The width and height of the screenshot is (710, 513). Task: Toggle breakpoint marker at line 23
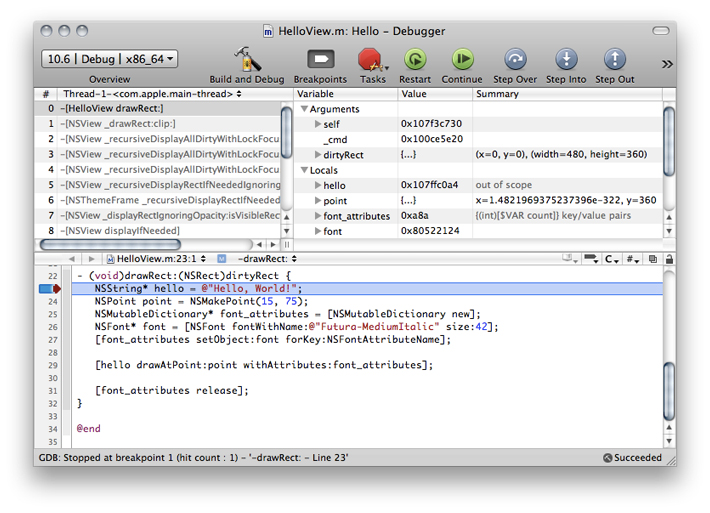(x=49, y=288)
